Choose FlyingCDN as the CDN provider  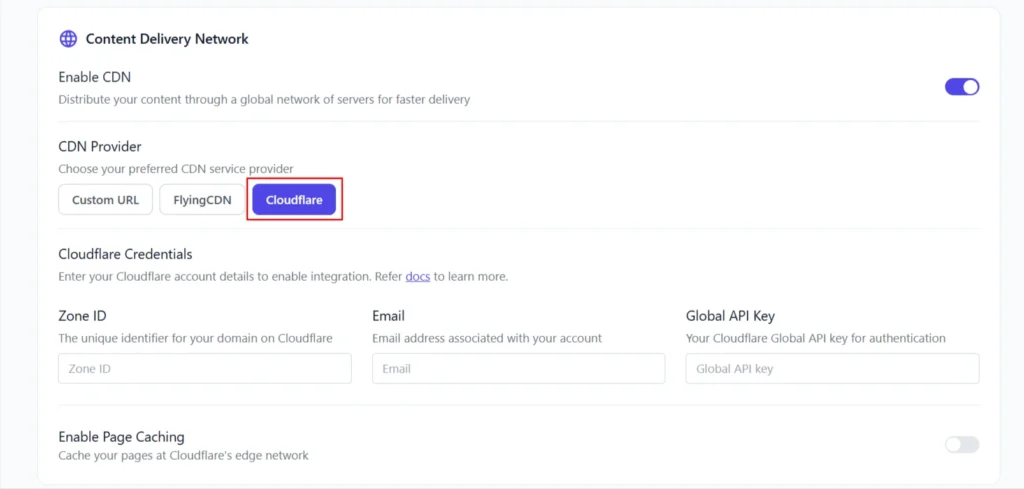click(202, 200)
